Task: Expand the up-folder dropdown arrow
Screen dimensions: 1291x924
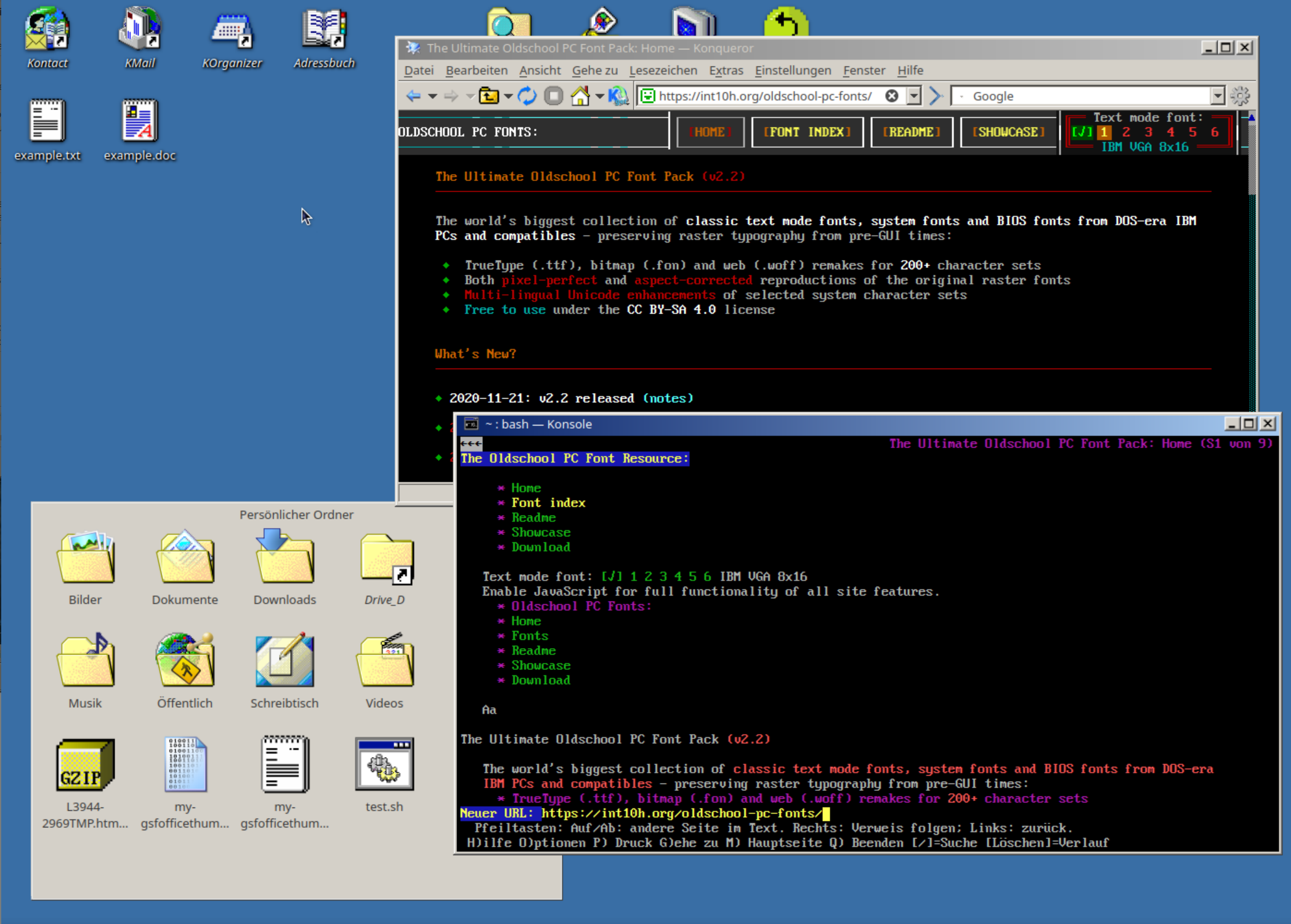Action: [x=508, y=97]
